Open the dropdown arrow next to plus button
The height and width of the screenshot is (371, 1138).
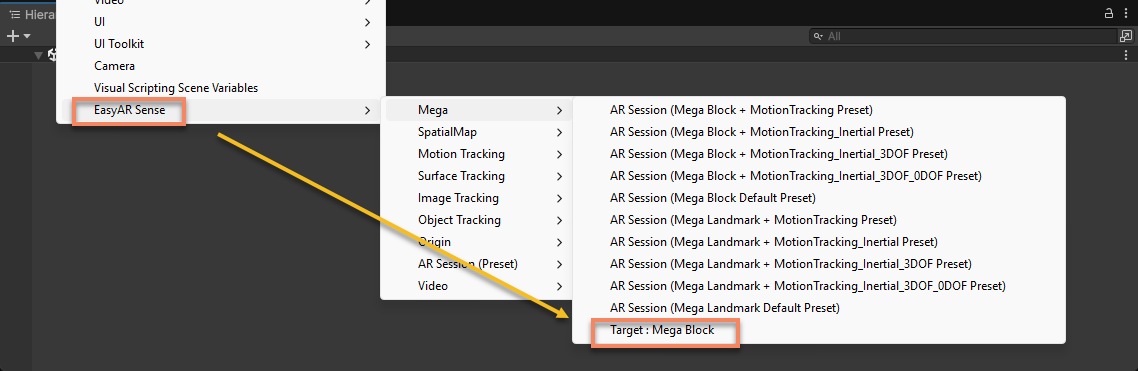[28, 36]
